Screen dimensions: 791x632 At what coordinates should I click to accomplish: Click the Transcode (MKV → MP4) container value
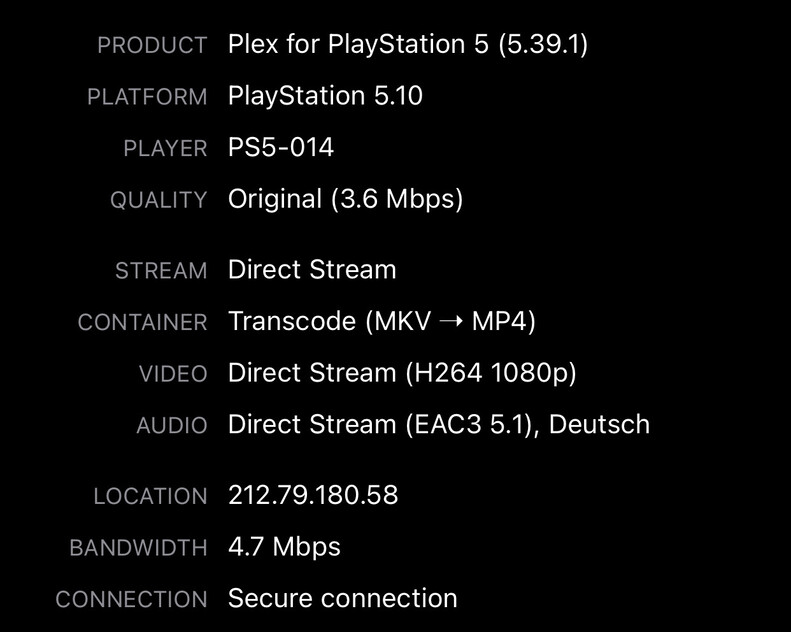point(382,322)
